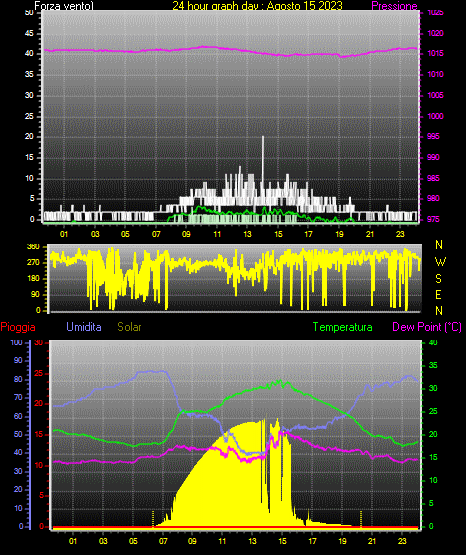Click the S wind direction label
The image size is (466, 555).
(438, 279)
